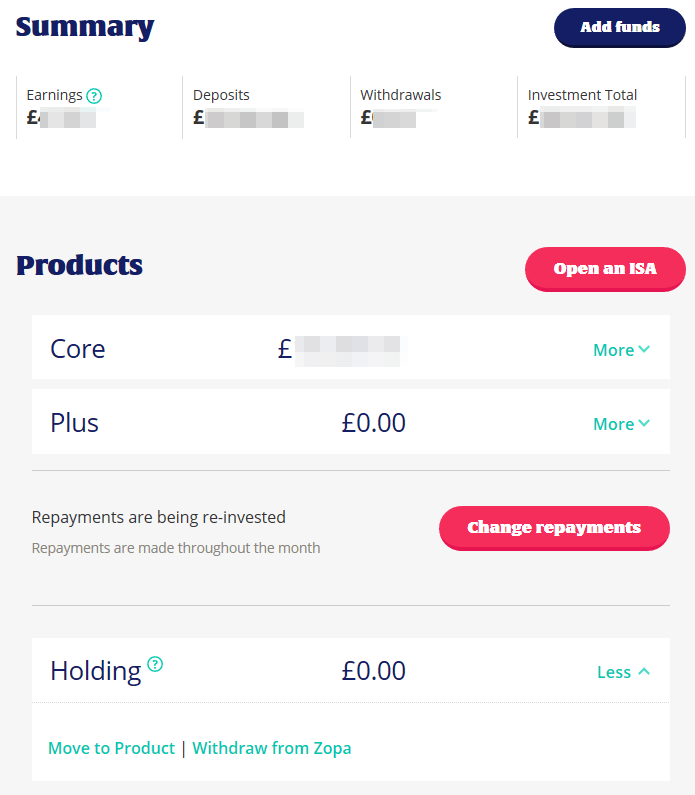Collapse the Holding section with Less
Screen dimensions: 695x795
[x=623, y=672]
